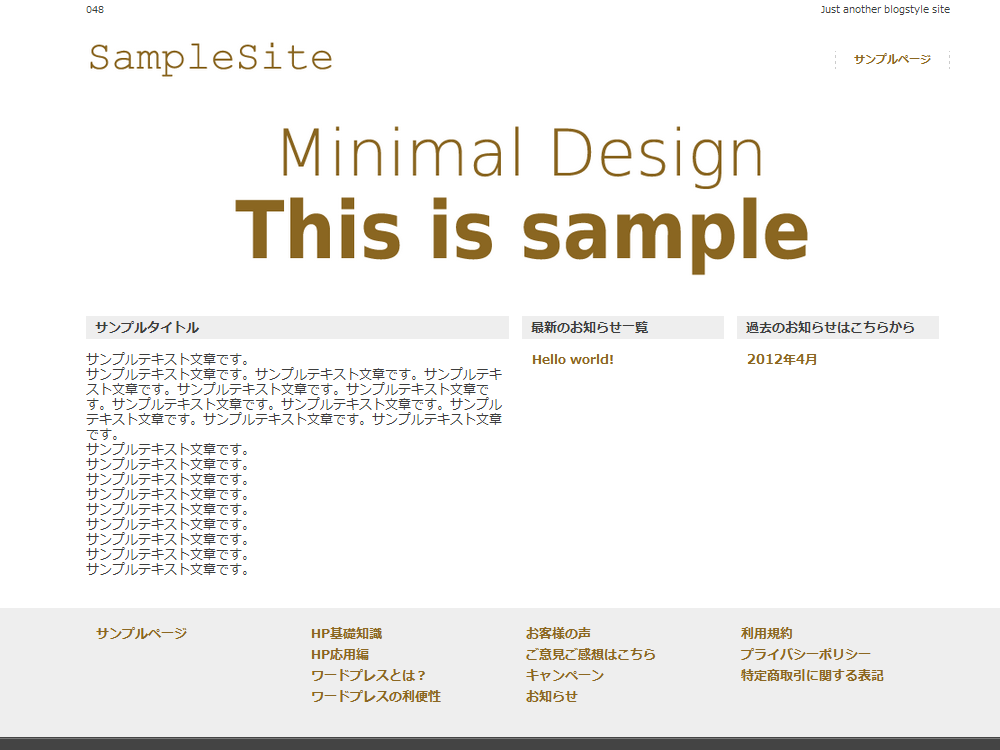Open お客様の声 footer link
Viewport: 1000px width, 750px height.
pos(558,633)
